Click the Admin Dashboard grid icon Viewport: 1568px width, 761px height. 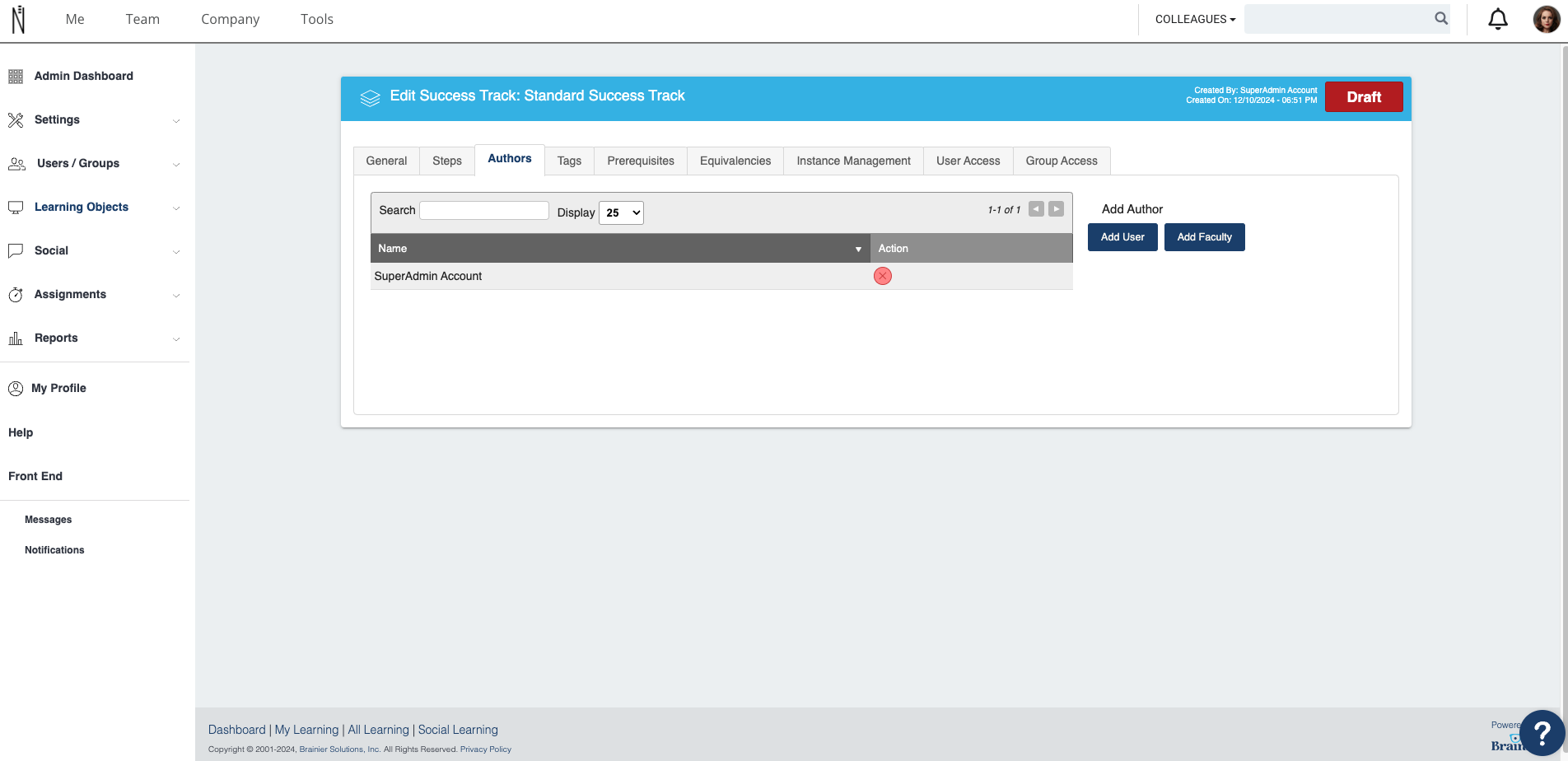(x=16, y=77)
